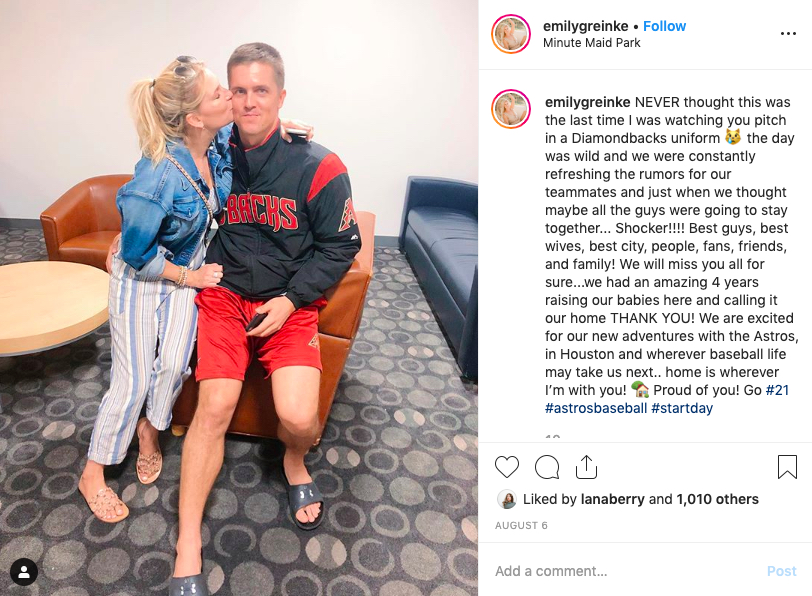Open comments via speech bubble icon
Image resolution: width=812 pixels, height=596 pixels.
(x=547, y=468)
